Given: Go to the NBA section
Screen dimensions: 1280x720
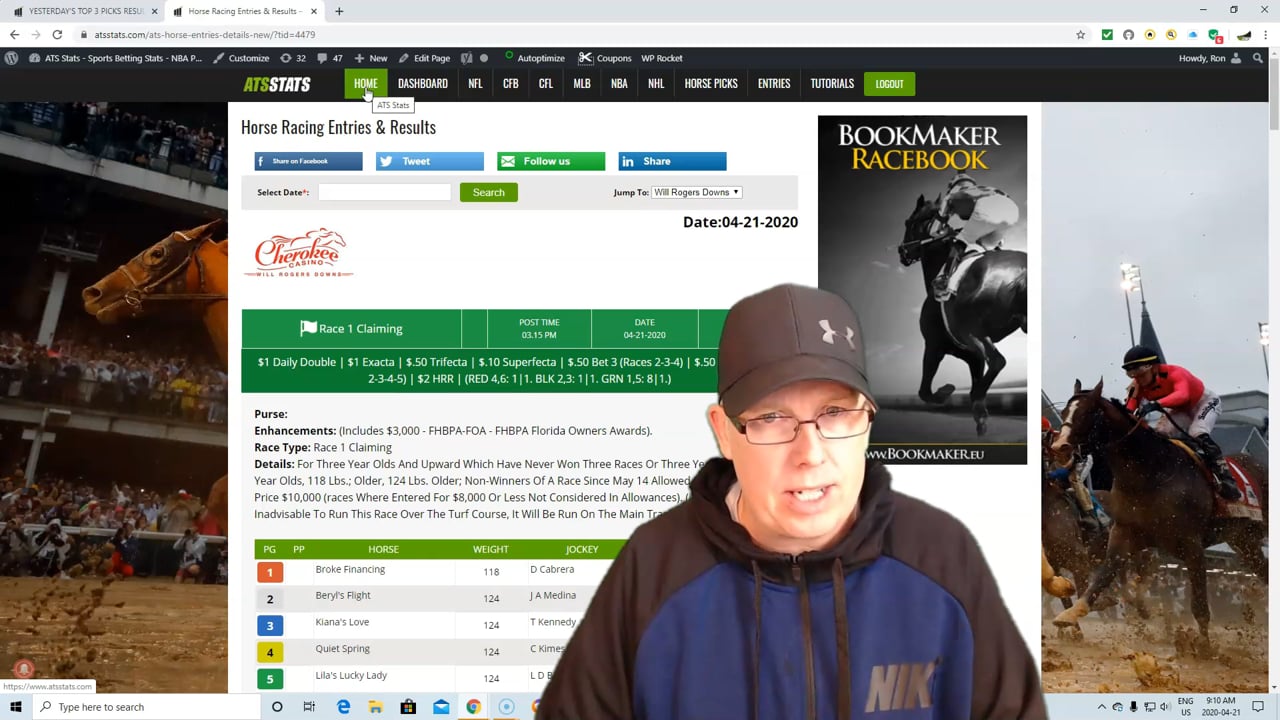Looking at the screenshot, I should pyautogui.click(x=619, y=84).
